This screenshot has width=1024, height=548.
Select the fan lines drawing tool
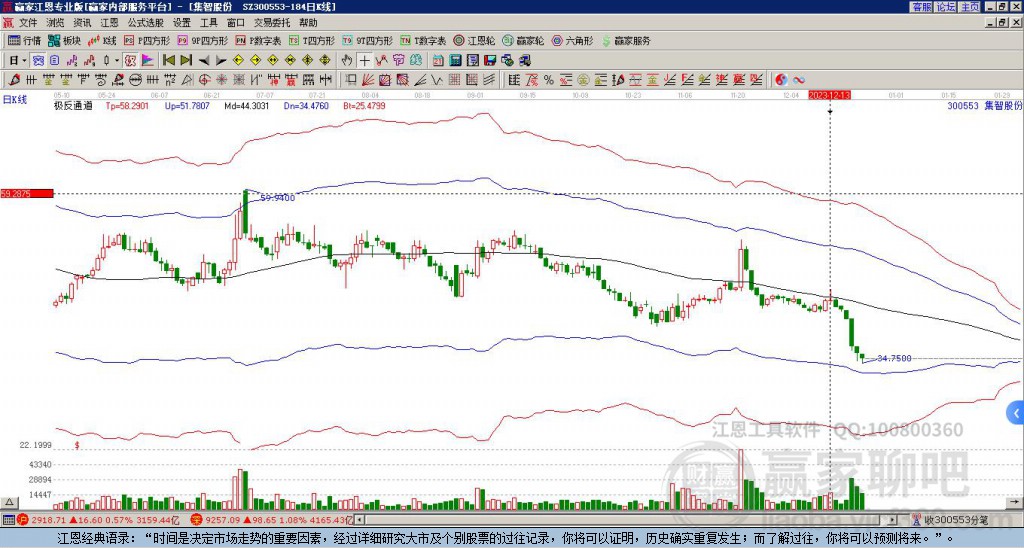point(368,80)
